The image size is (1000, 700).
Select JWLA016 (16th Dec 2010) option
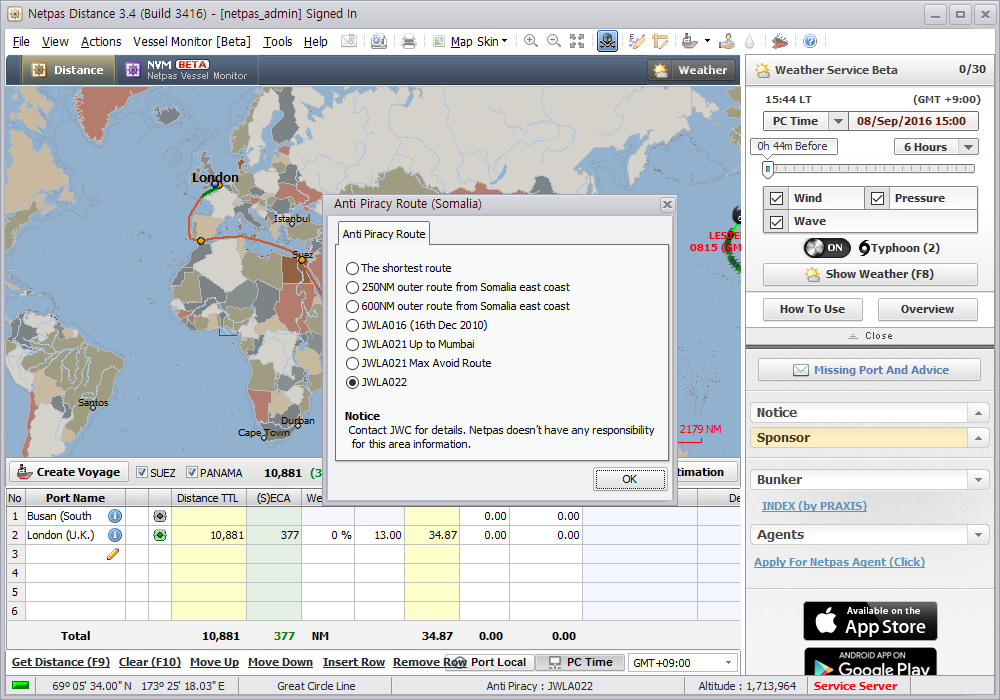click(352, 325)
